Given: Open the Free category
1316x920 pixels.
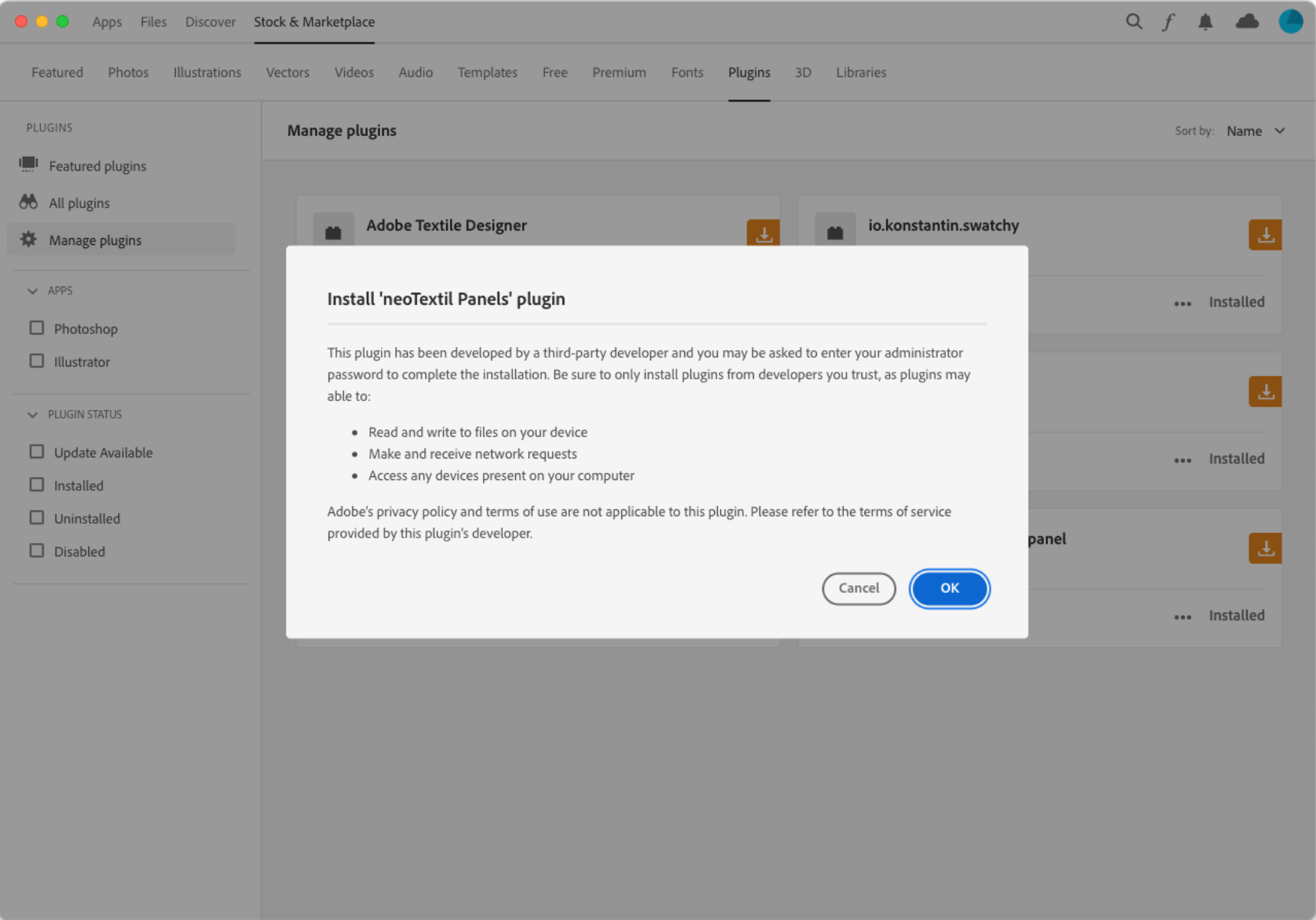Looking at the screenshot, I should (555, 72).
